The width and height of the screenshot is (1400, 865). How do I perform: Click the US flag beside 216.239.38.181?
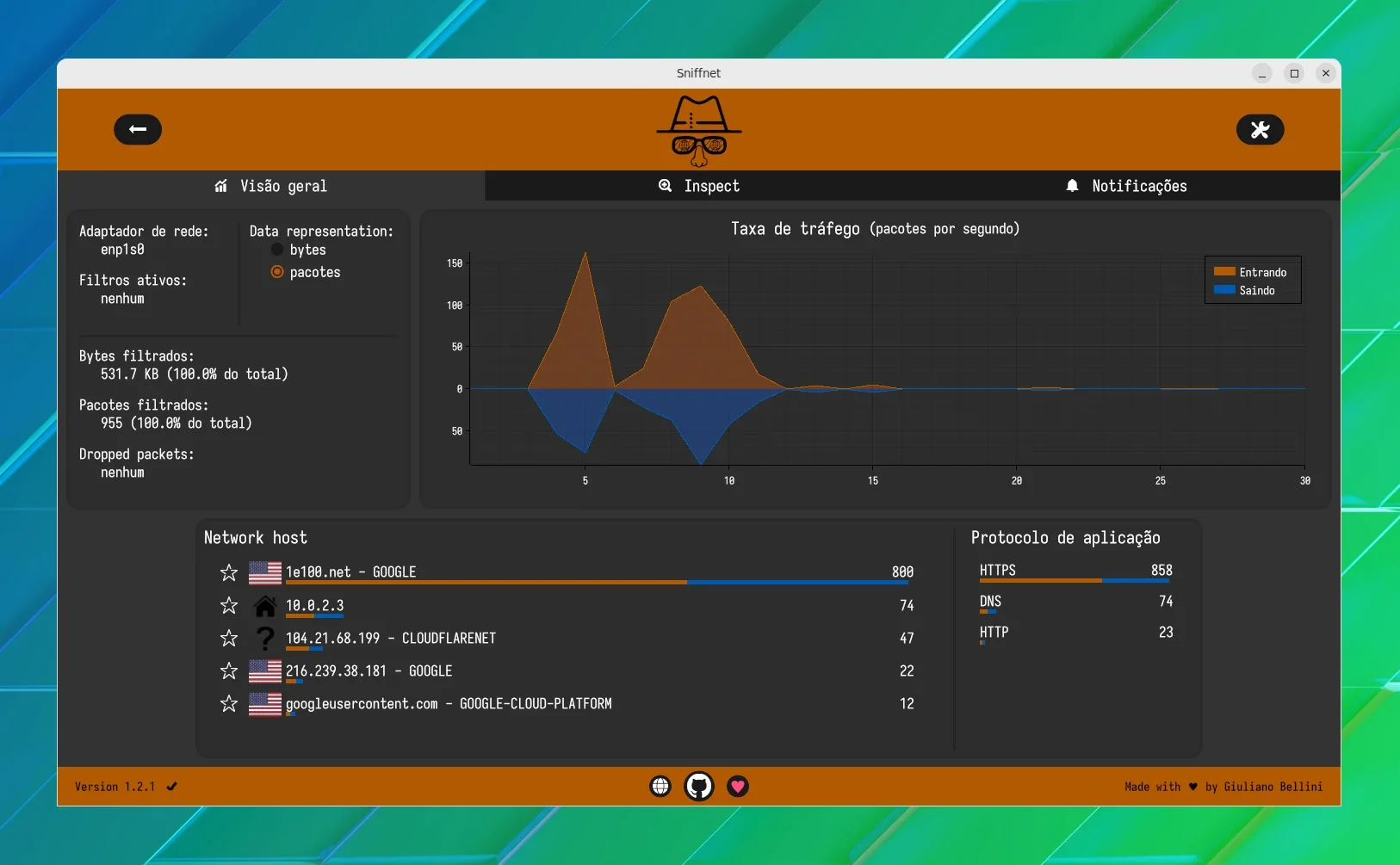[265, 671]
